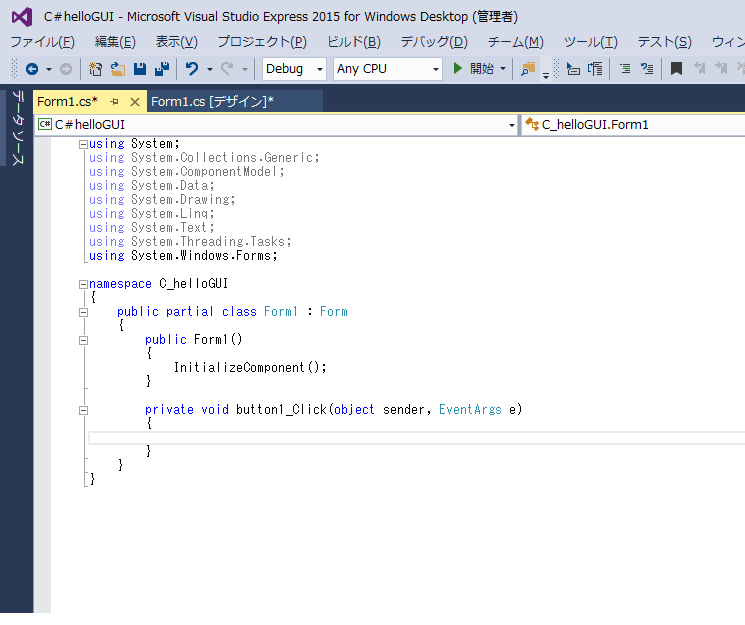
Task: Comment out the selected lines
Action: click(x=626, y=69)
